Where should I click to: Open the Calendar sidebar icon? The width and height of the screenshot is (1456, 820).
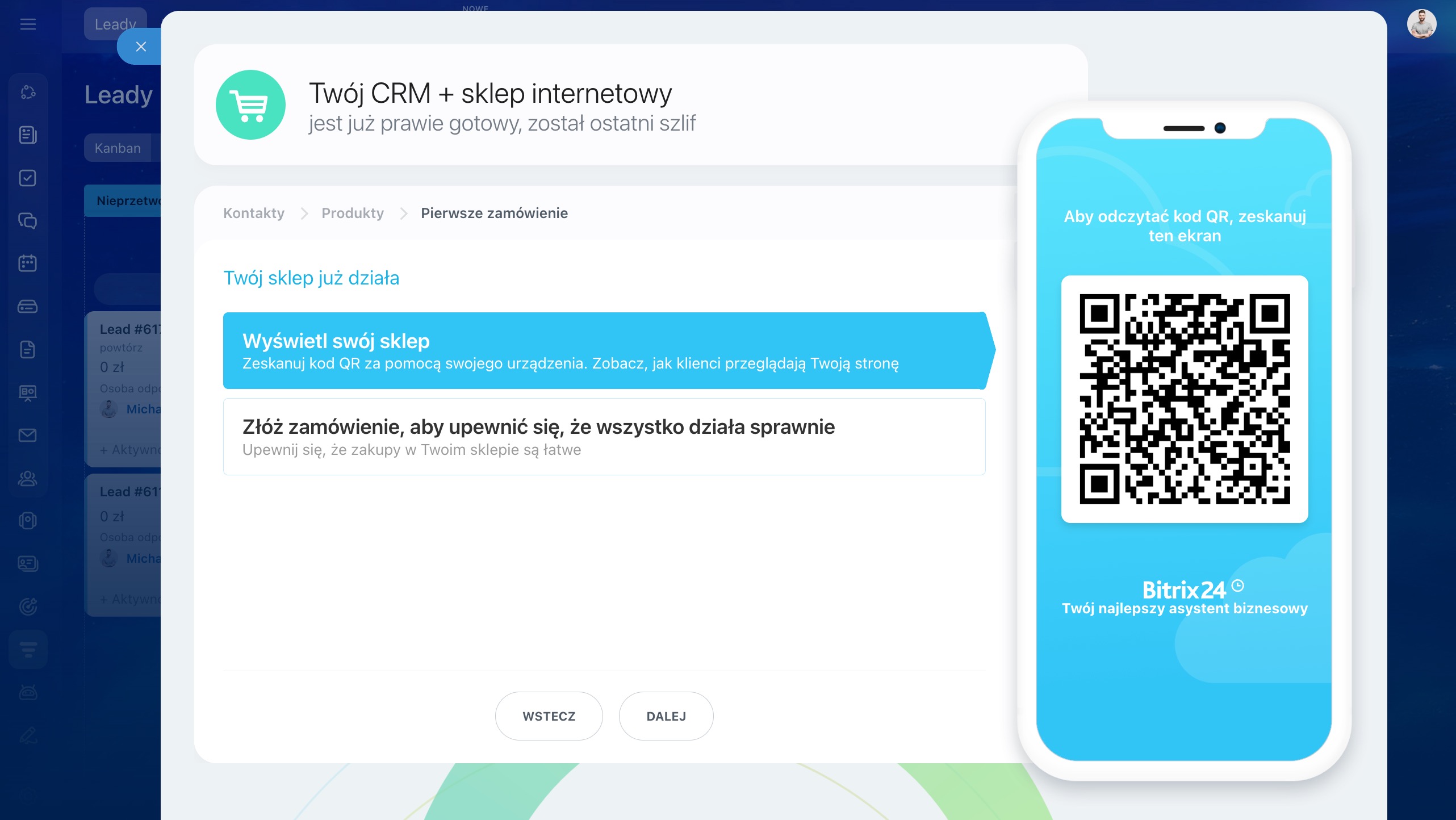28,263
